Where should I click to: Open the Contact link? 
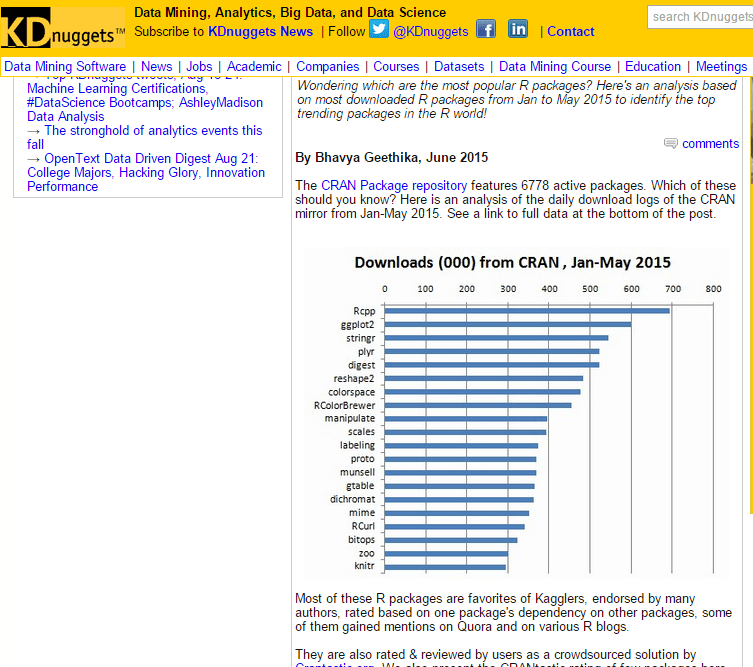tap(571, 32)
